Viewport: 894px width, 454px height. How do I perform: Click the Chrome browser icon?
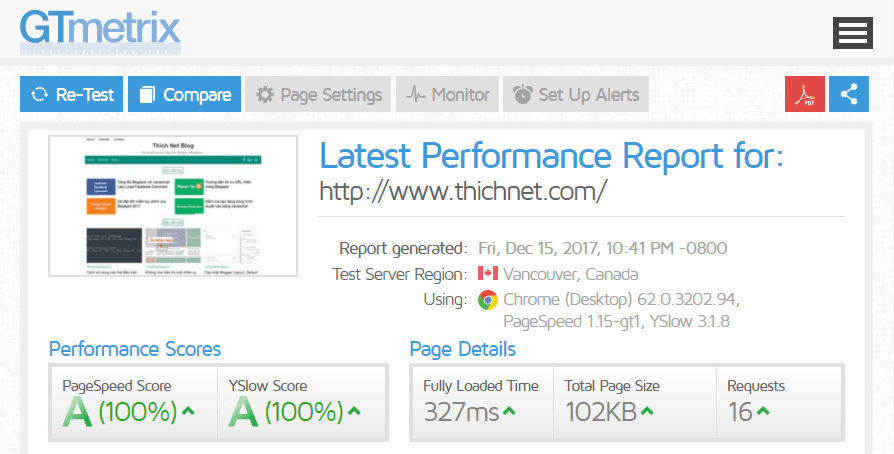click(488, 300)
